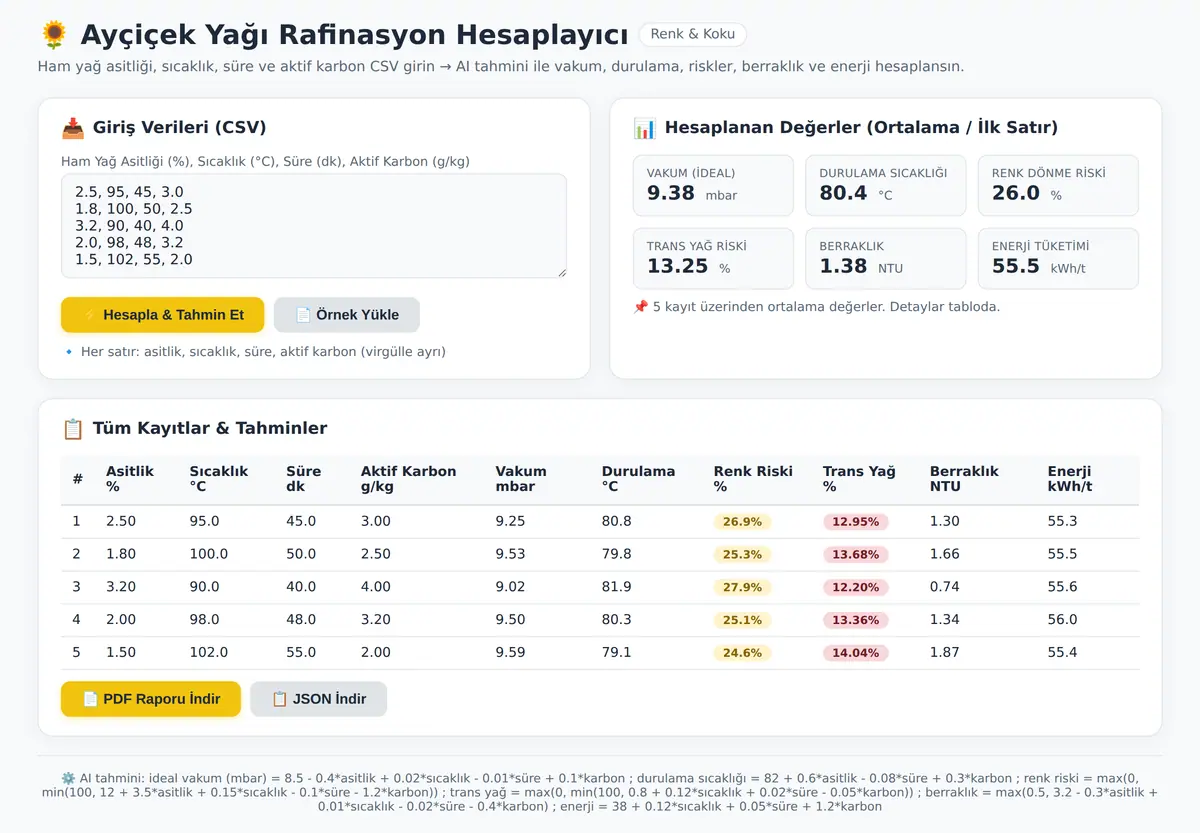Select the Berraklık 1.38 NTU card

pos(886,258)
